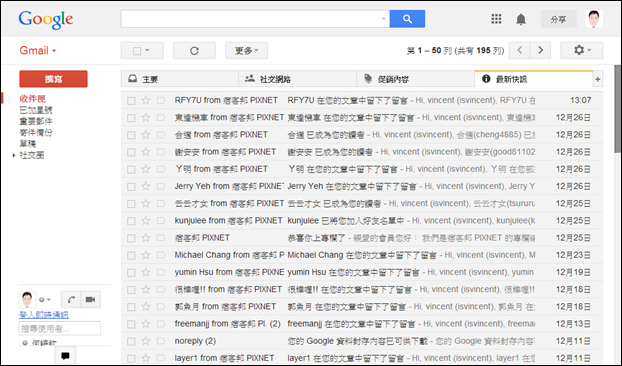
Task: Mark the yumin Hsu message as important
Action: pos(161,272)
